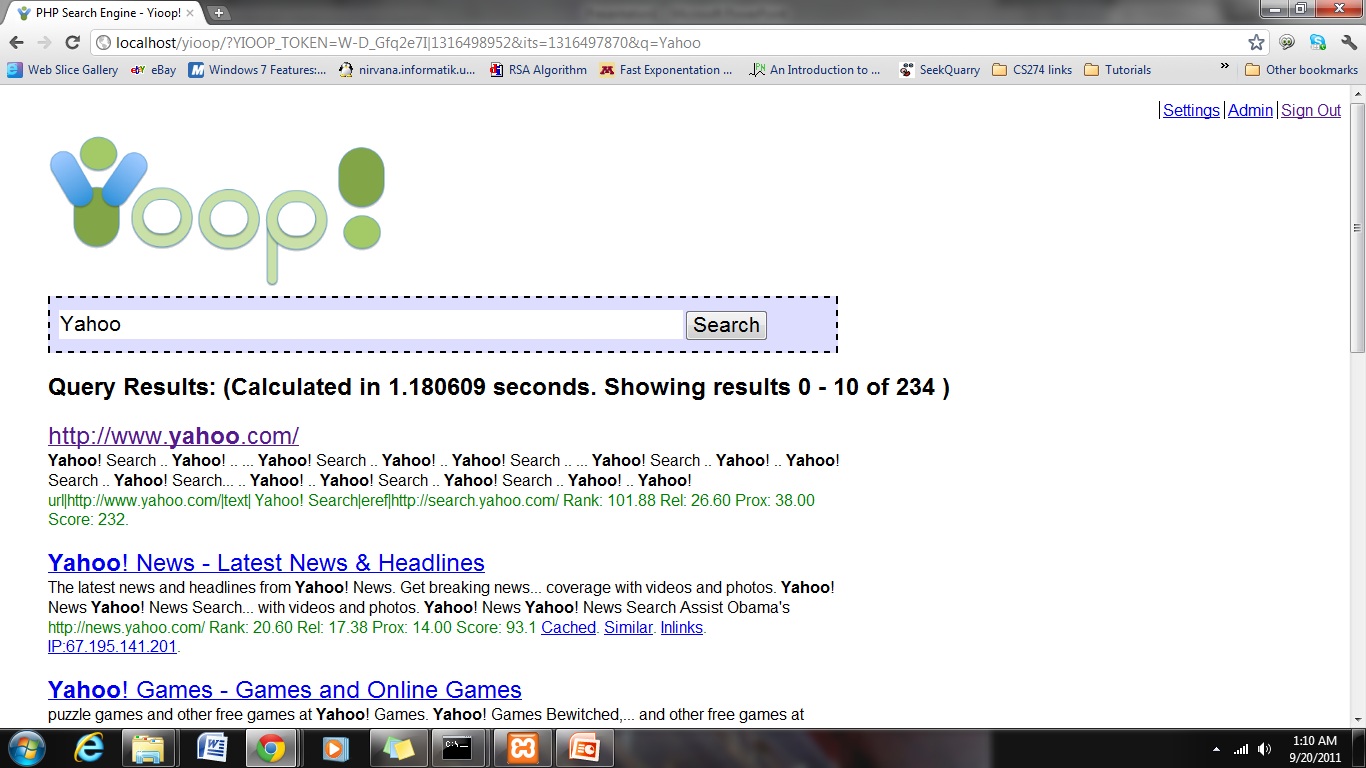1366x768 pixels.
Task: Open Yahoo! Games result link
Action: (x=285, y=690)
